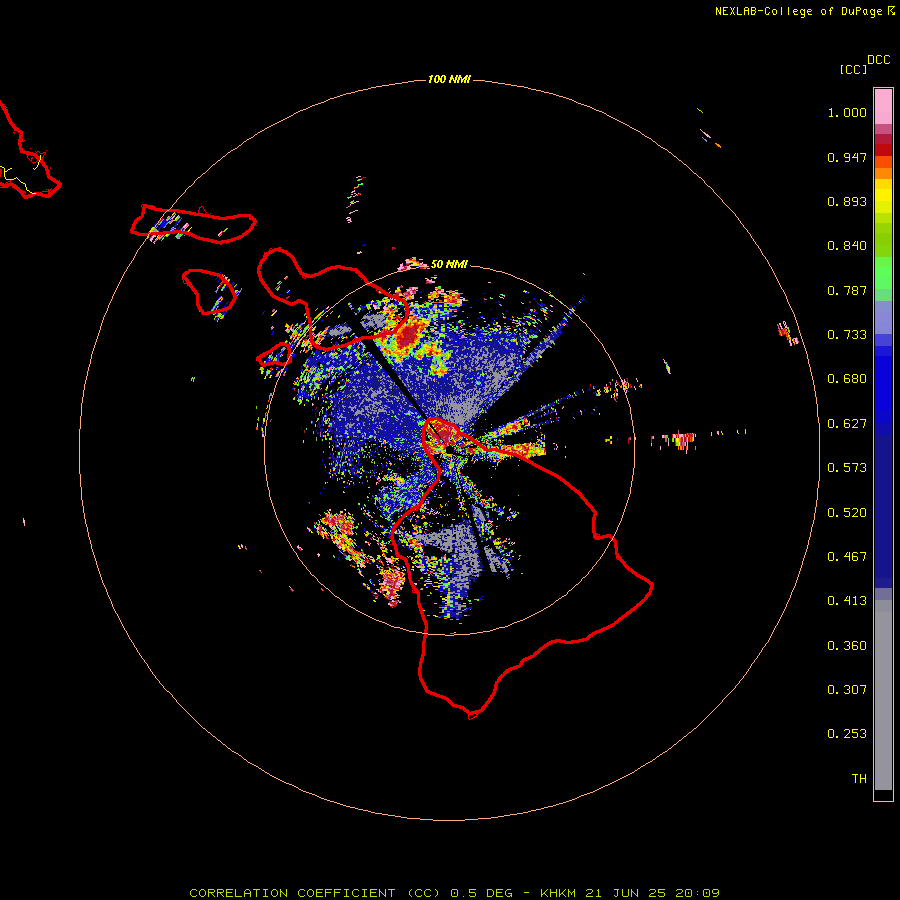
Task: Select the 0.680 legend value
Action: pos(847,379)
